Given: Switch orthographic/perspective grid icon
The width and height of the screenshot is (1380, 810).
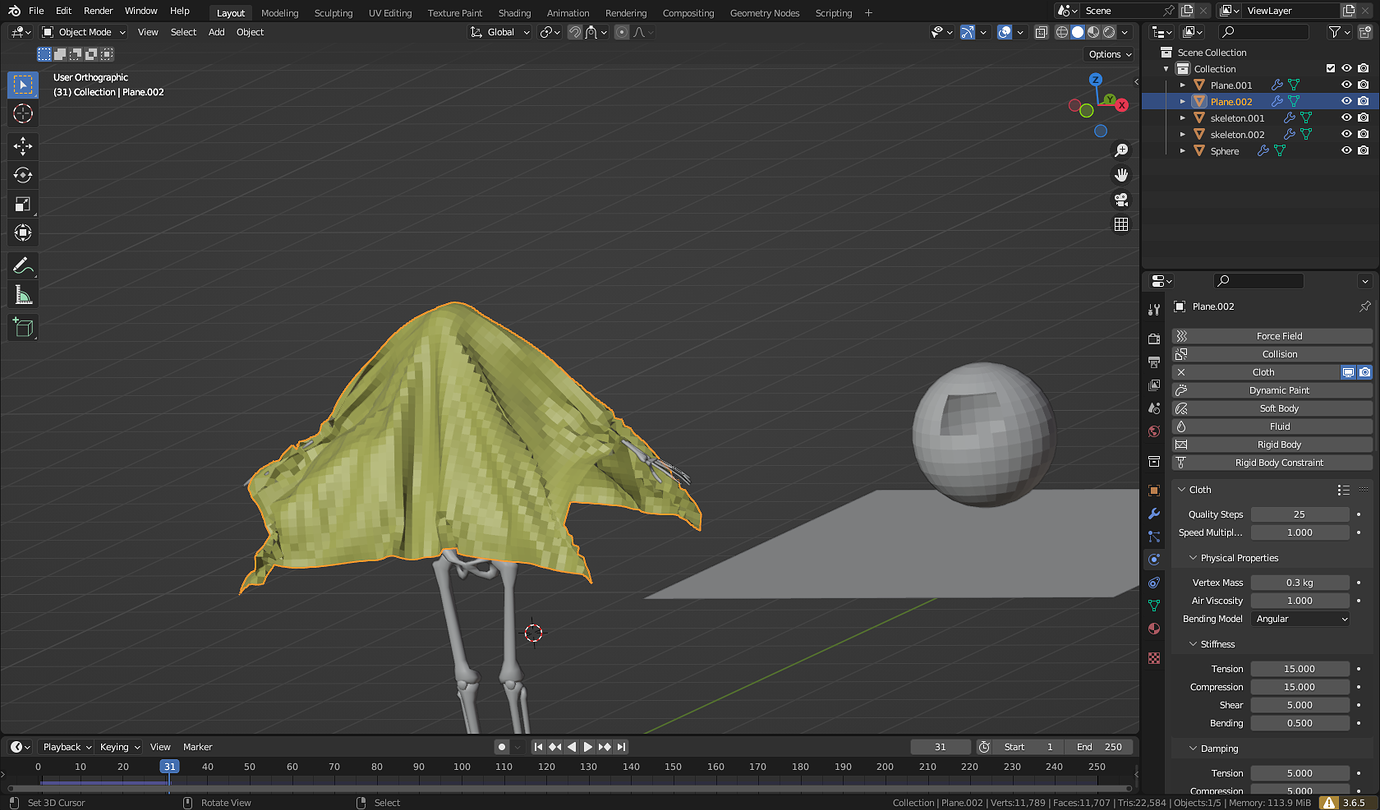Looking at the screenshot, I should pyautogui.click(x=1121, y=225).
